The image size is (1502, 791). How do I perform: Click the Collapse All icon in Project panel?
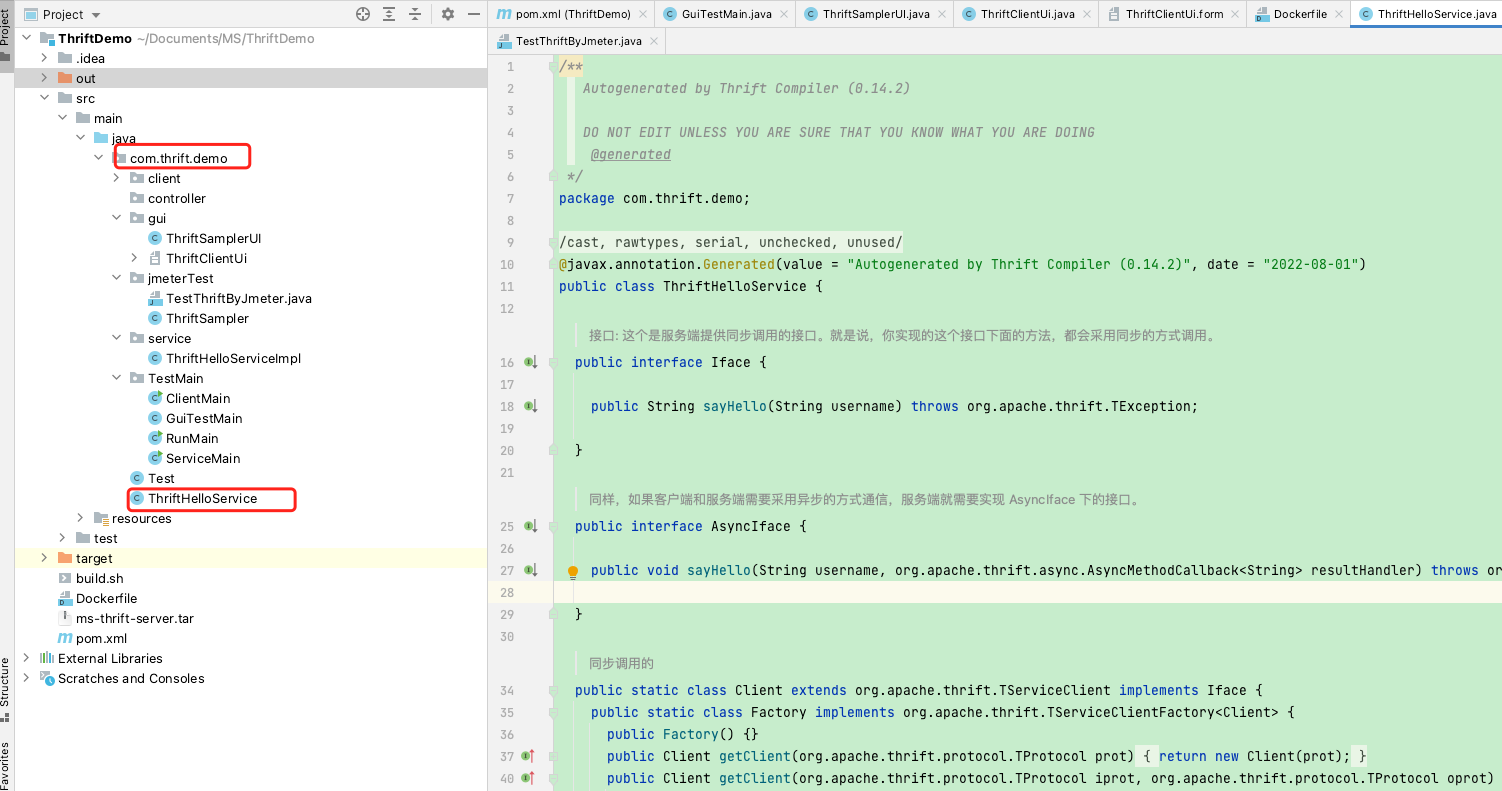(415, 14)
